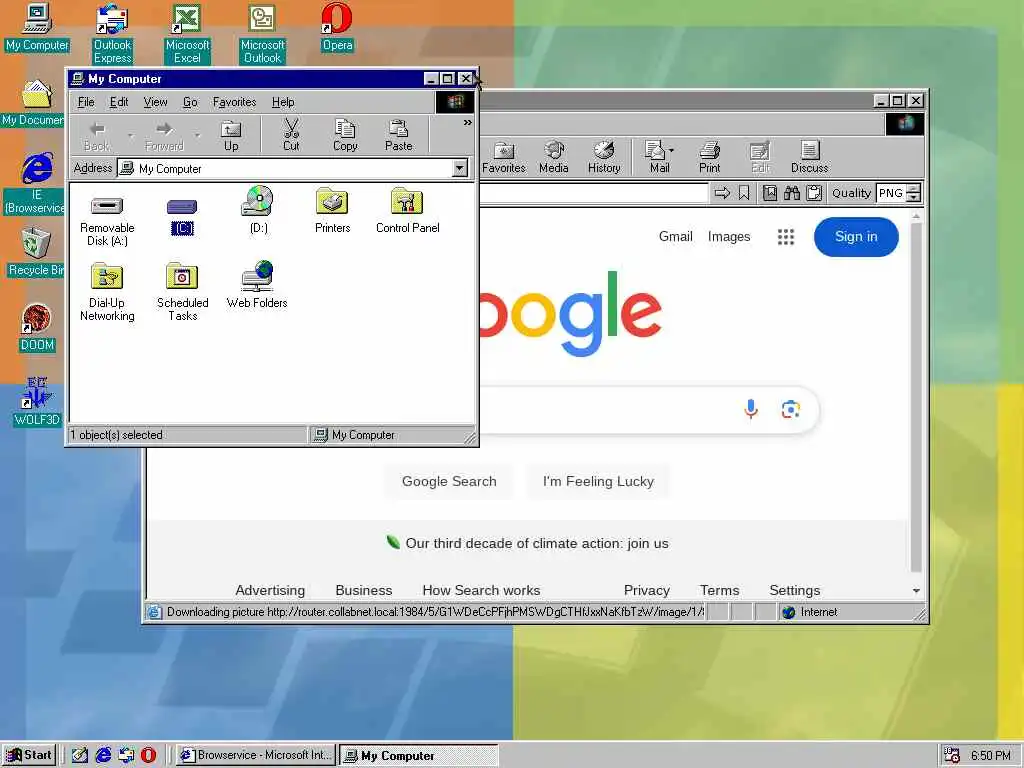Click the Quality stepper arrows
The image size is (1024, 768).
[914, 193]
